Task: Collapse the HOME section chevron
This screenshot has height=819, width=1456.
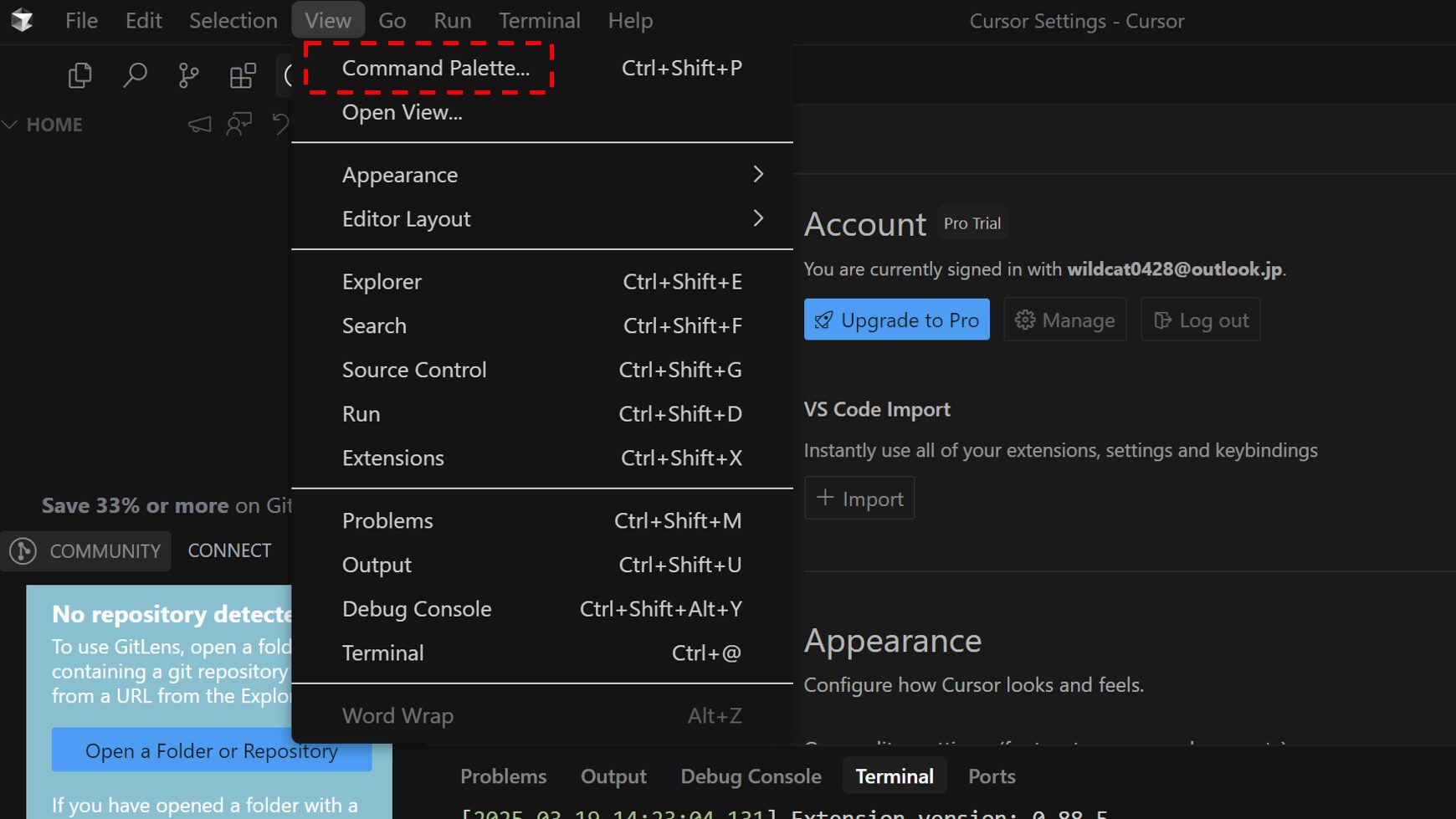Action: pos(10,125)
